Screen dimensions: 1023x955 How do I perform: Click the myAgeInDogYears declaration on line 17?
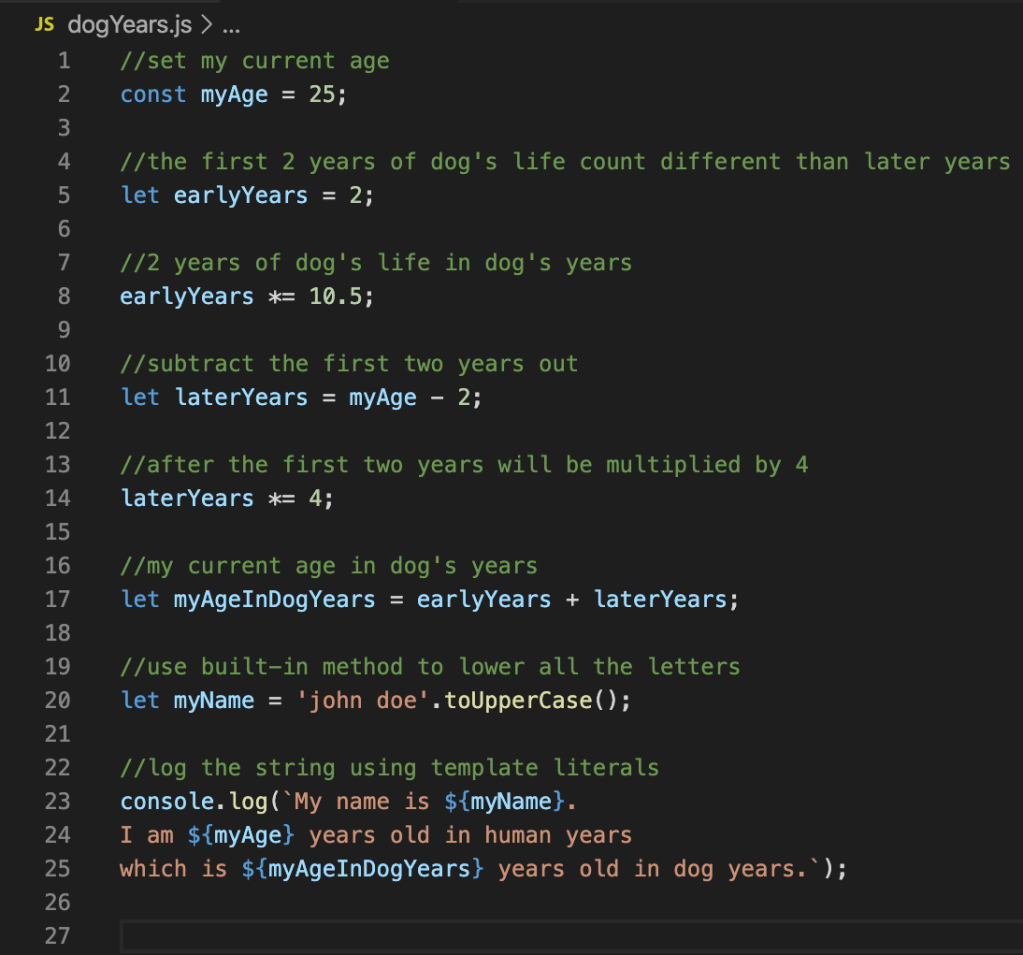[x=275, y=599]
